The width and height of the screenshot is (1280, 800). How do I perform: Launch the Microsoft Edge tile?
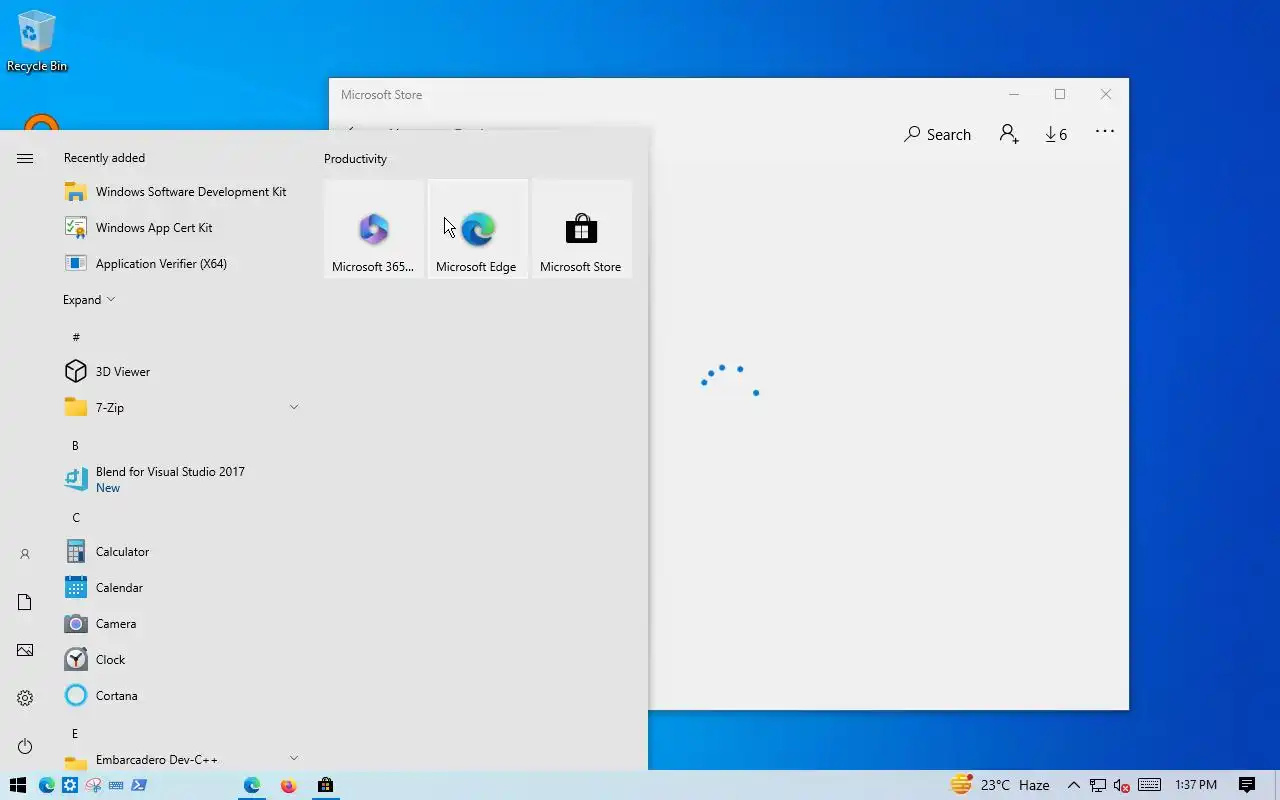coord(478,229)
